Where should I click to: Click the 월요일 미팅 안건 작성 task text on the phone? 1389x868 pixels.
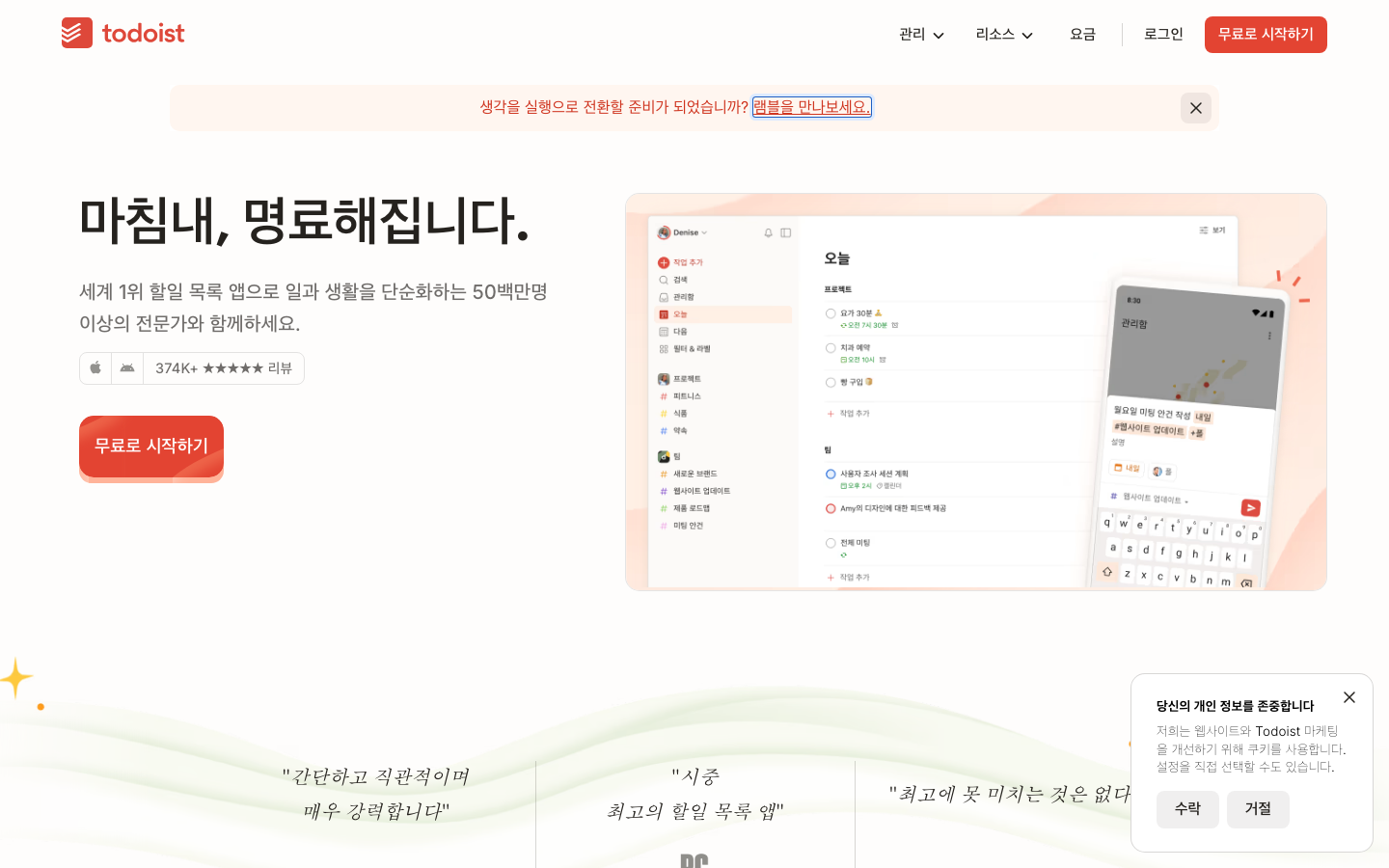(x=1152, y=413)
